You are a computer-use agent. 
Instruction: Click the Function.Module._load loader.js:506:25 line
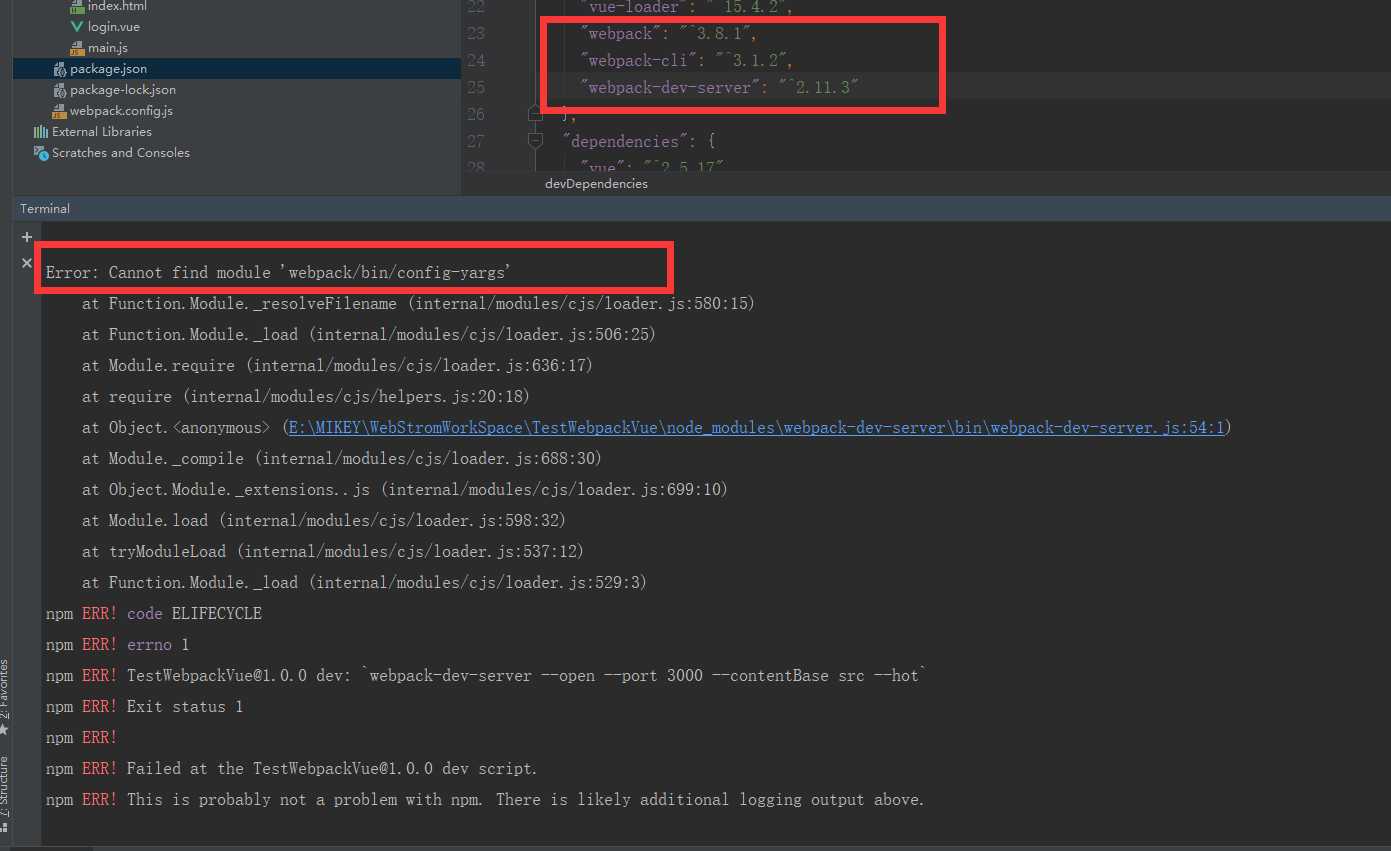click(x=369, y=335)
